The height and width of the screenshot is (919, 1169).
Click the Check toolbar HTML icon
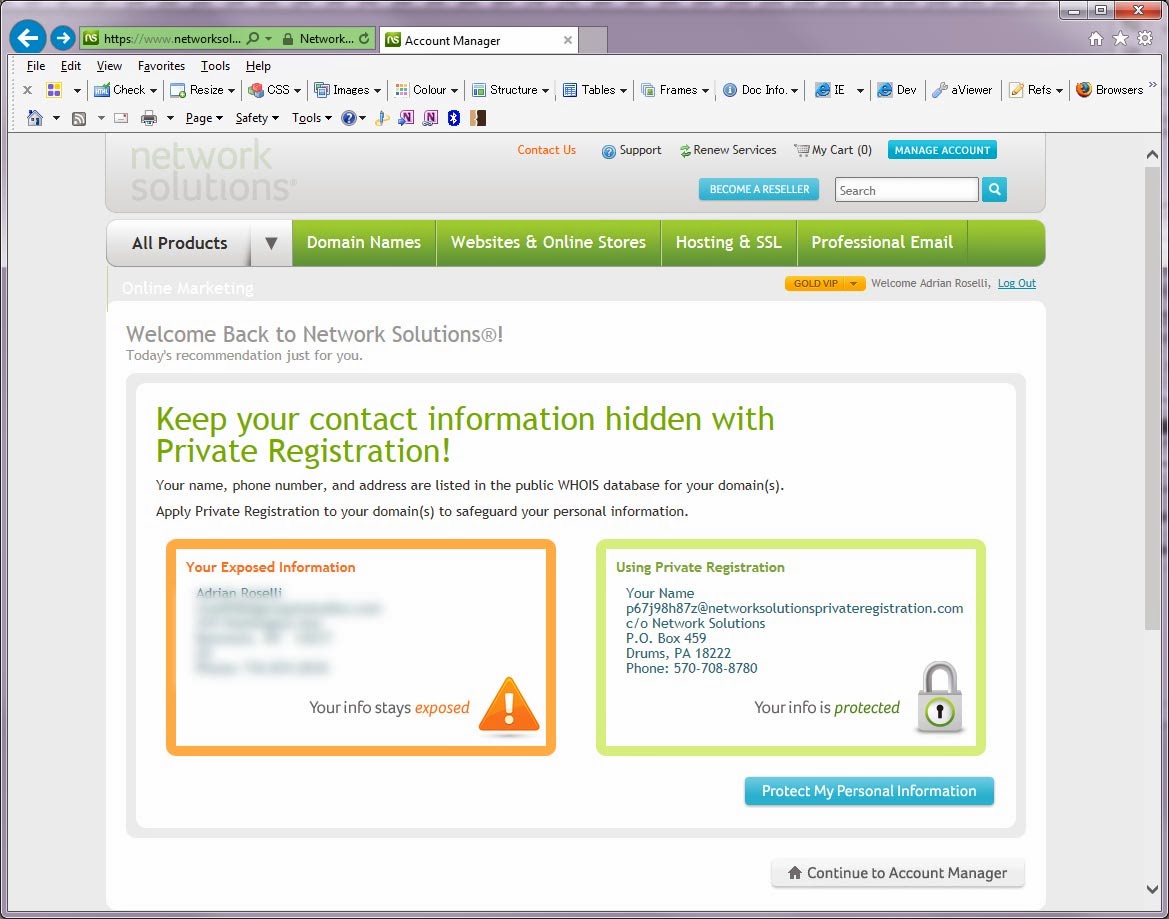(101, 90)
